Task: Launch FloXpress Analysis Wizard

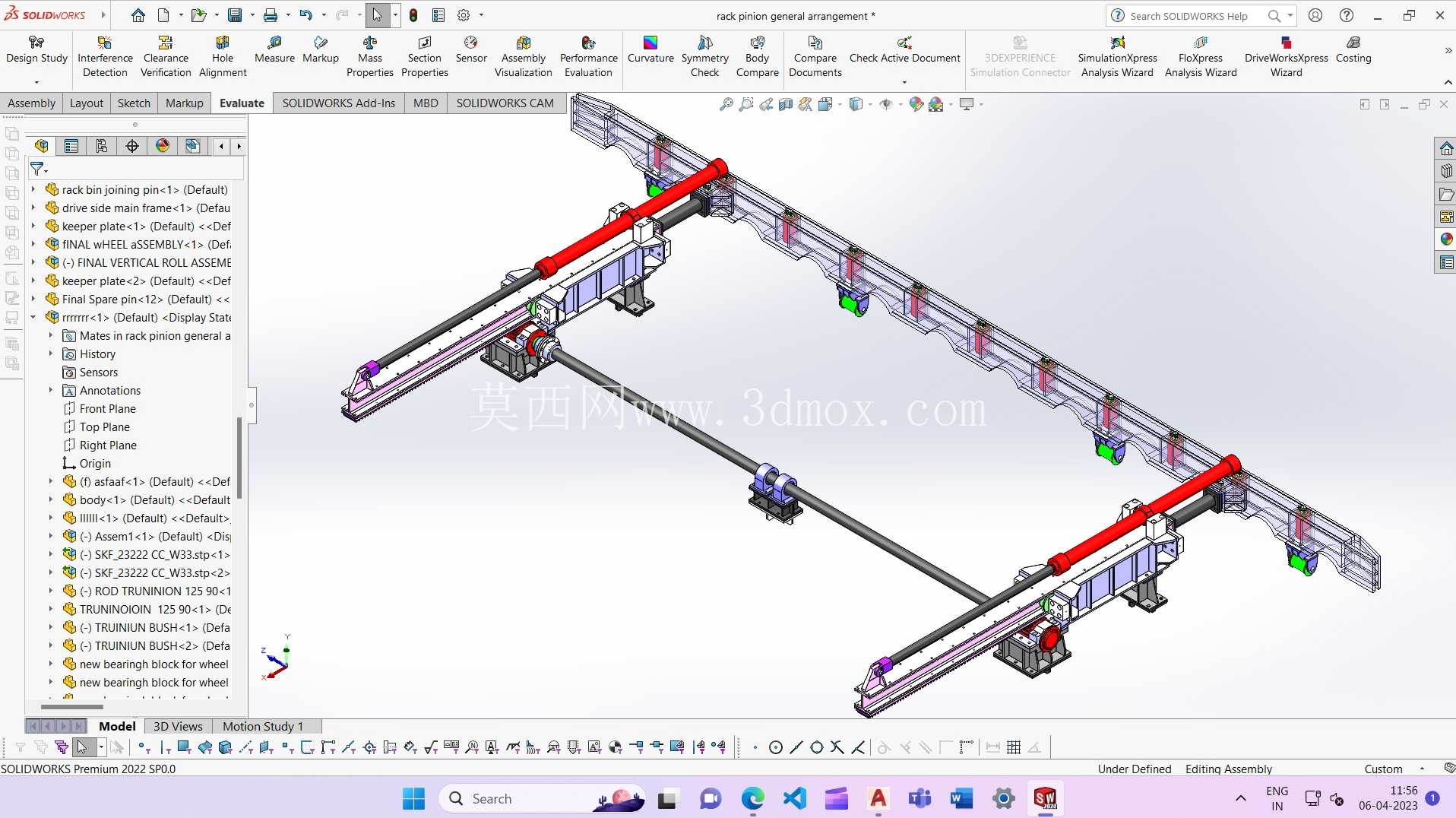Action: click(x=1201, y=57)
